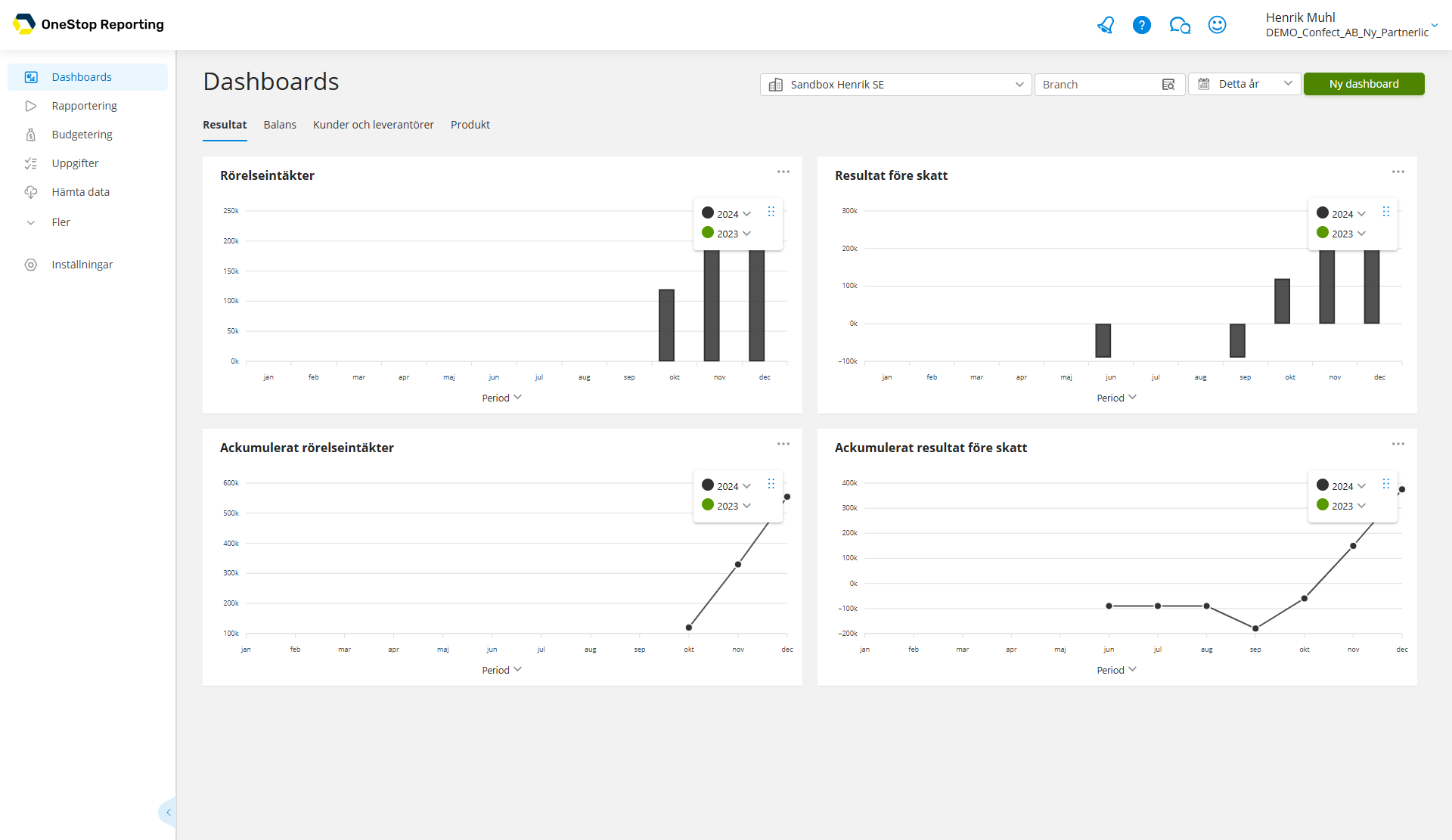The height and width of the screenshot is (840, 1452).
Task: Open the Detta år period dropdown
Action: 1287,84
